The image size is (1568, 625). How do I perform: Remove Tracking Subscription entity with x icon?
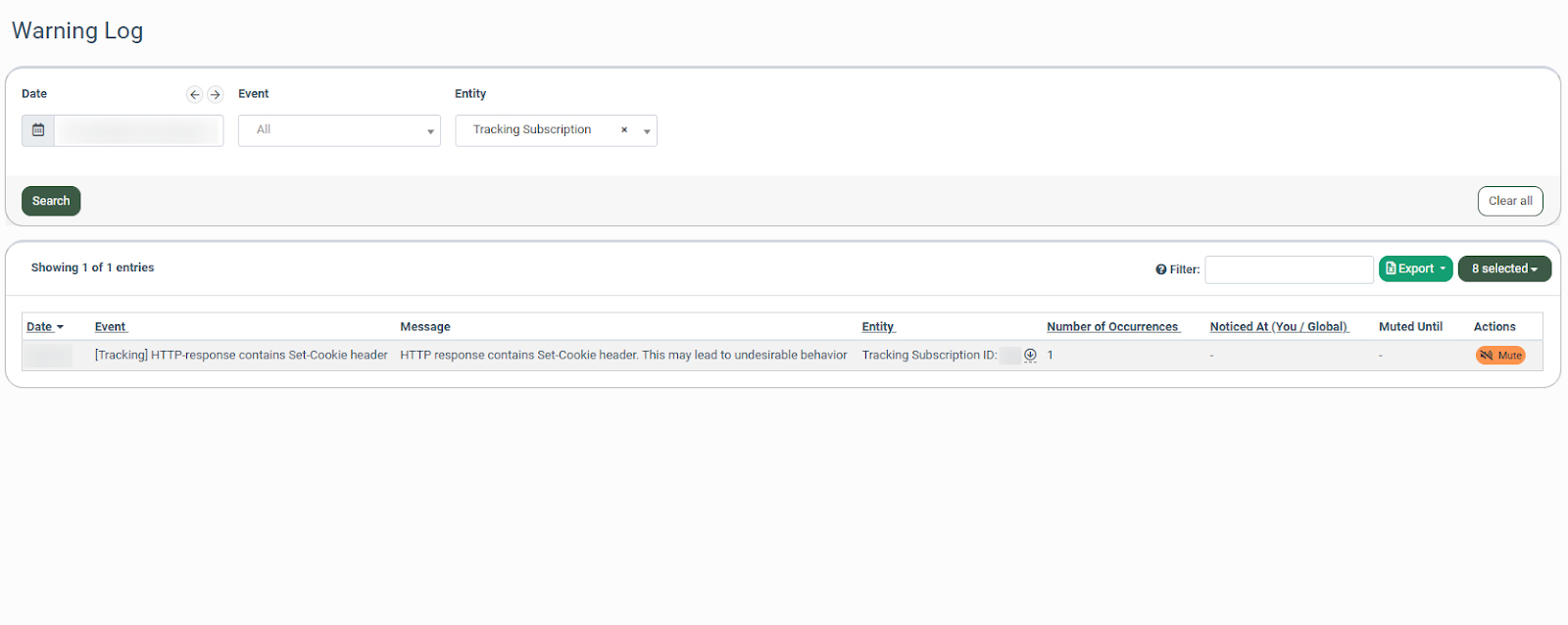pyautogui.click(x=624, y=130)
